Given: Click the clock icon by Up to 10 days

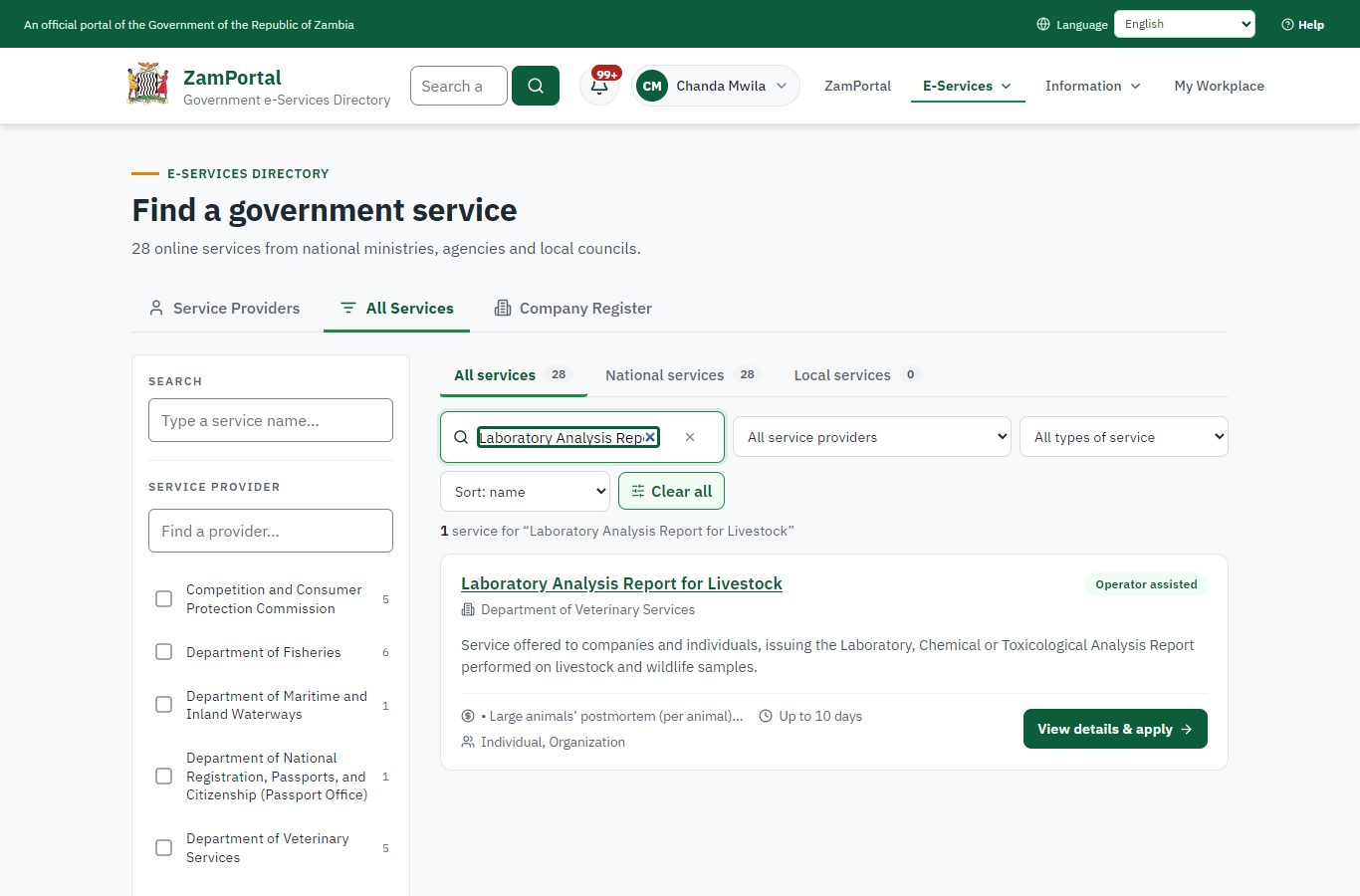Looking at the screenshot, I should 766,716.
